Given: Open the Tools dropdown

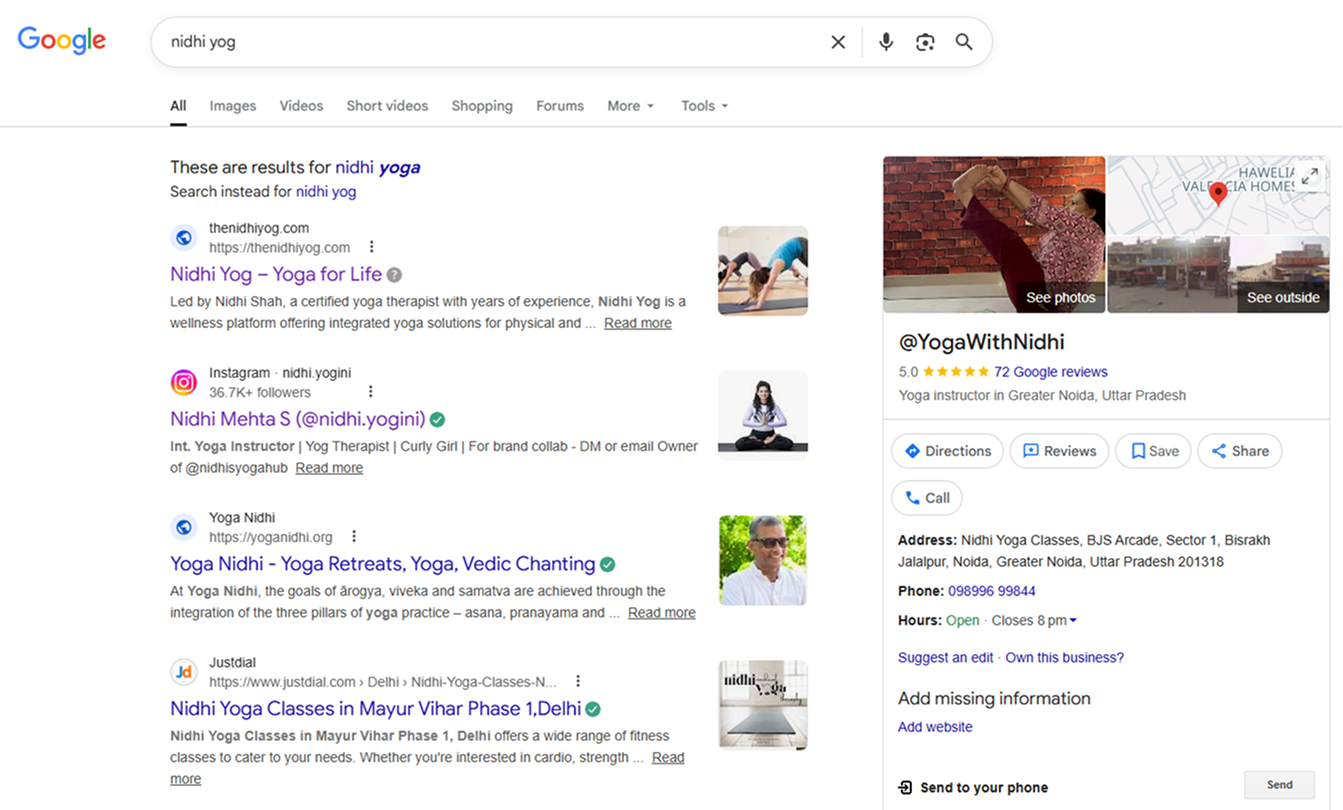Looking at the screenshot, I should pos(704,106).
